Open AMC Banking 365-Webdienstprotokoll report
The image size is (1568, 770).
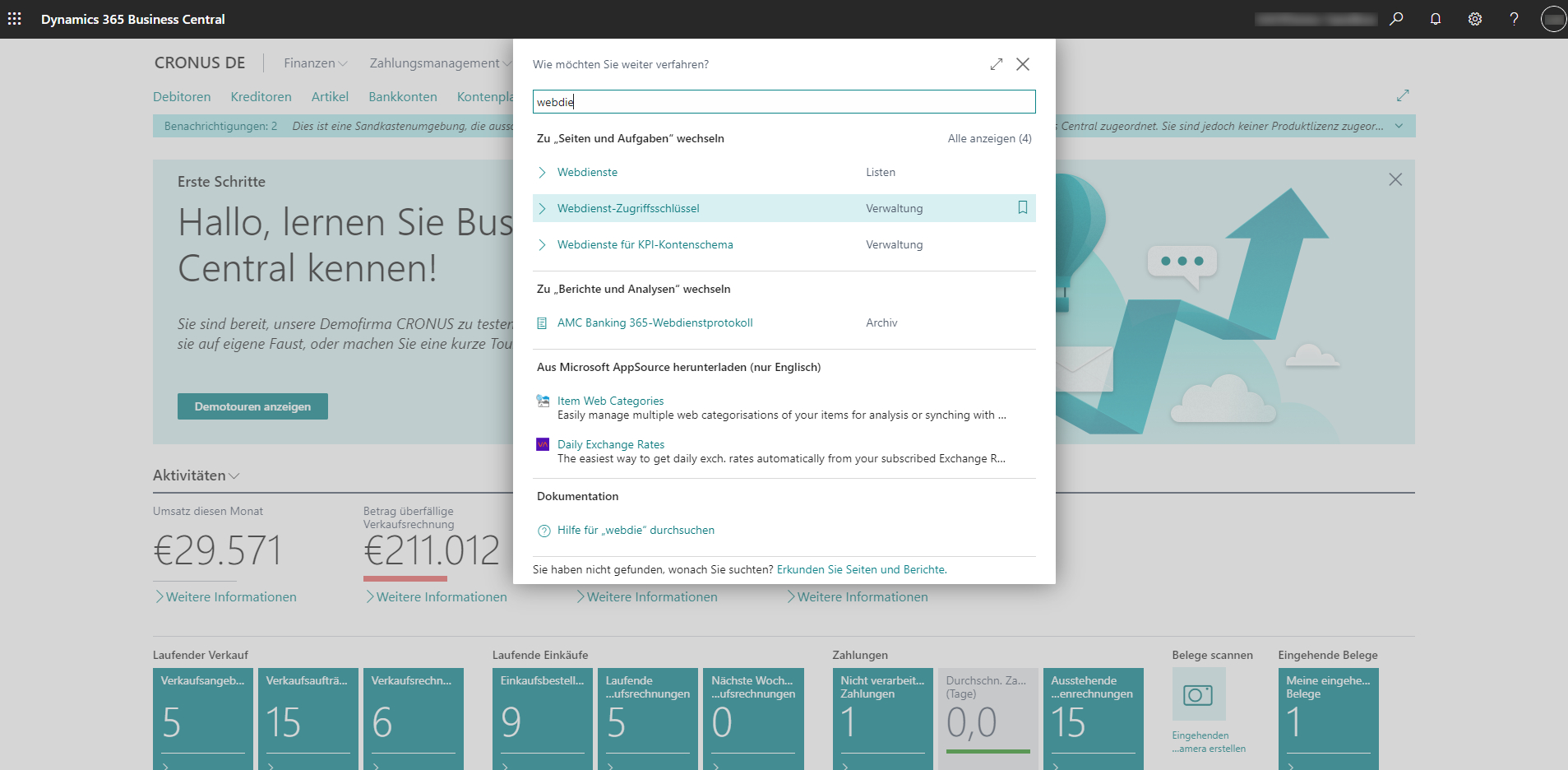(x=654, y=322)
